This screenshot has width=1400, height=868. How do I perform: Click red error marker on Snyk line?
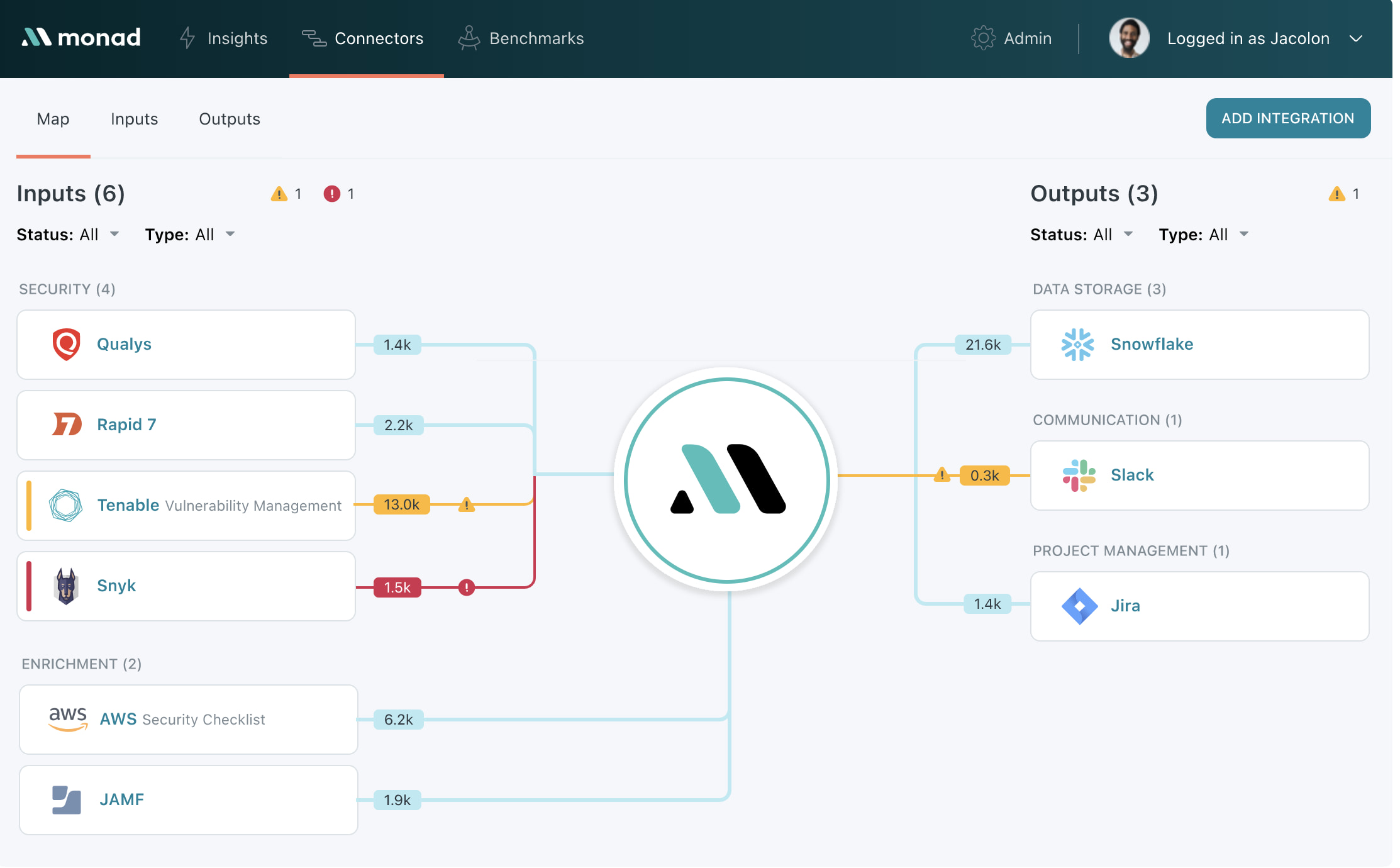(466, 587)
